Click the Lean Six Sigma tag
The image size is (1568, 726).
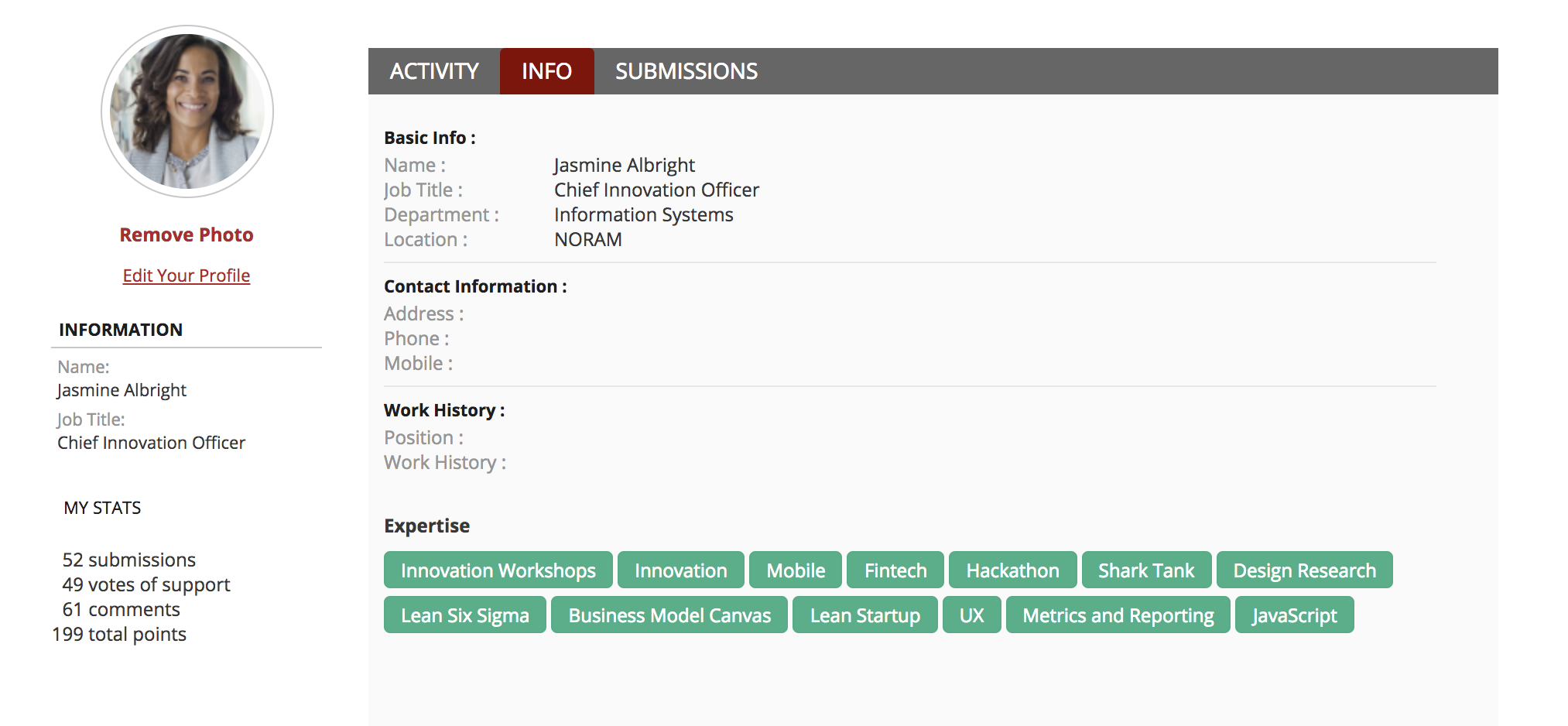465,615
